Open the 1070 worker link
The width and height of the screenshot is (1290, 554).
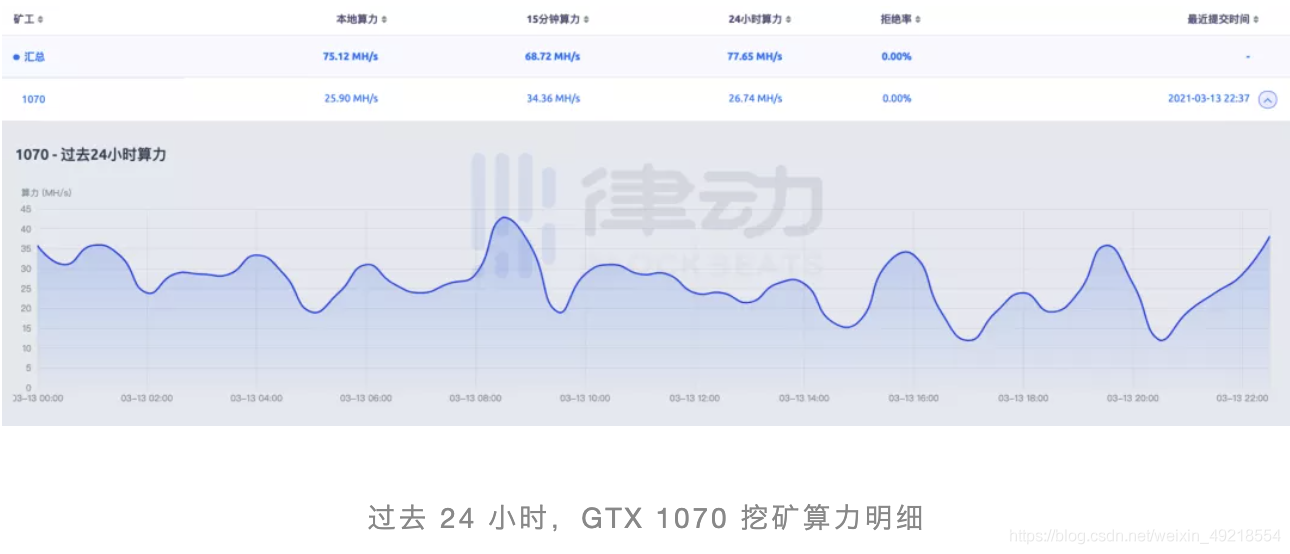tap(33, 99)
